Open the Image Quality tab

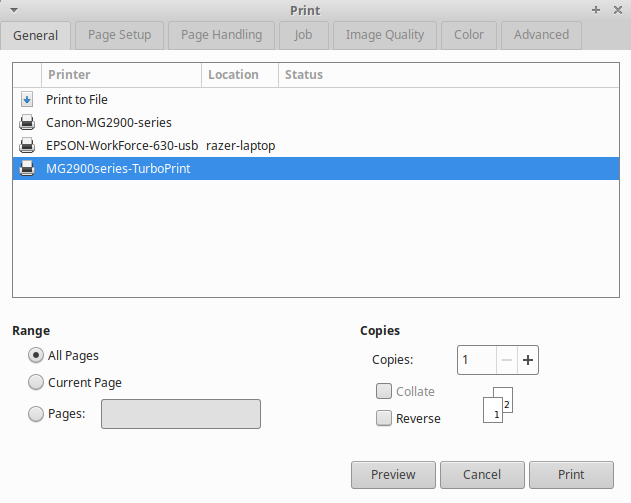point(384,35)
